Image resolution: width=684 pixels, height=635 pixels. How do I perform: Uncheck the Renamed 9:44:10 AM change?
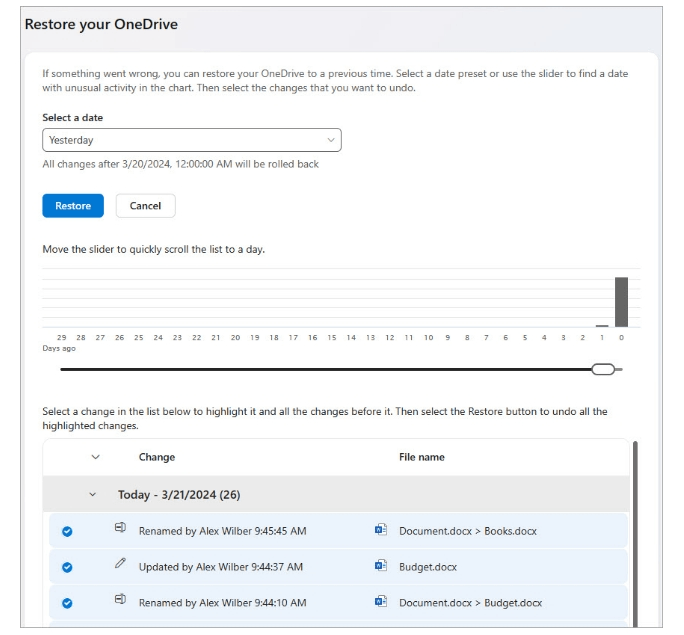(x=67, y=603)
